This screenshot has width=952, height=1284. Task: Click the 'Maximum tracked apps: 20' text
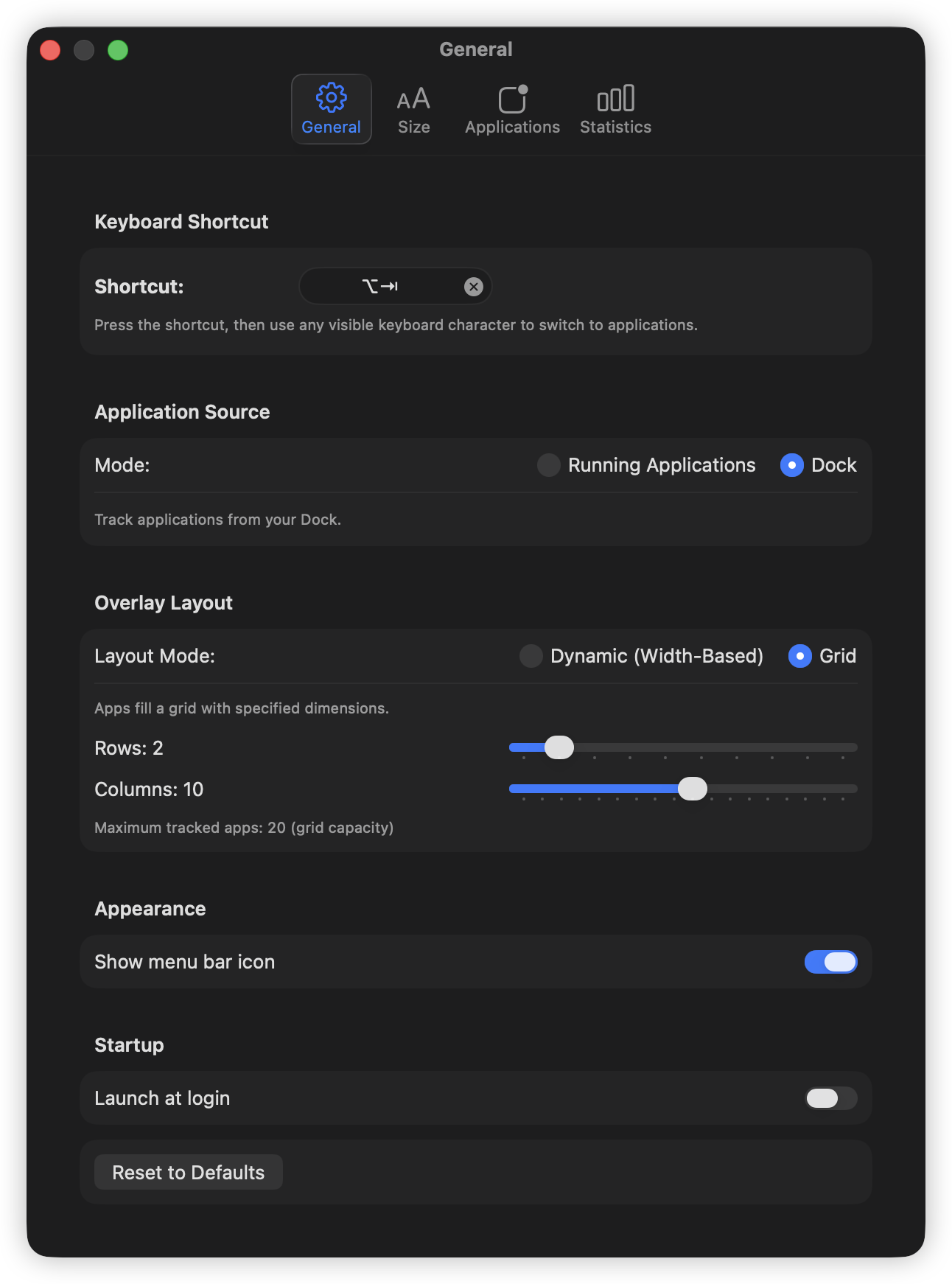click(244, 828)
